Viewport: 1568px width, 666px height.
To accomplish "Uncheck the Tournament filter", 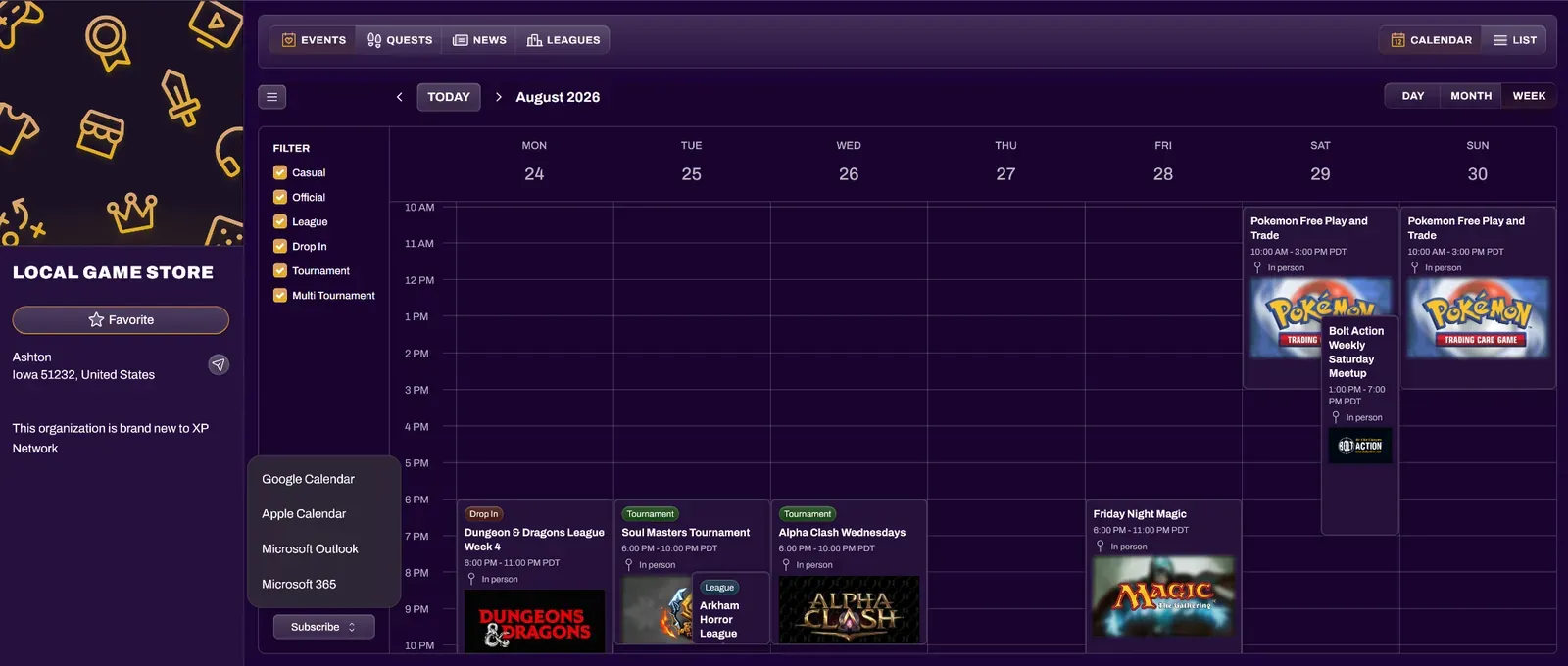I will [280, 270].
